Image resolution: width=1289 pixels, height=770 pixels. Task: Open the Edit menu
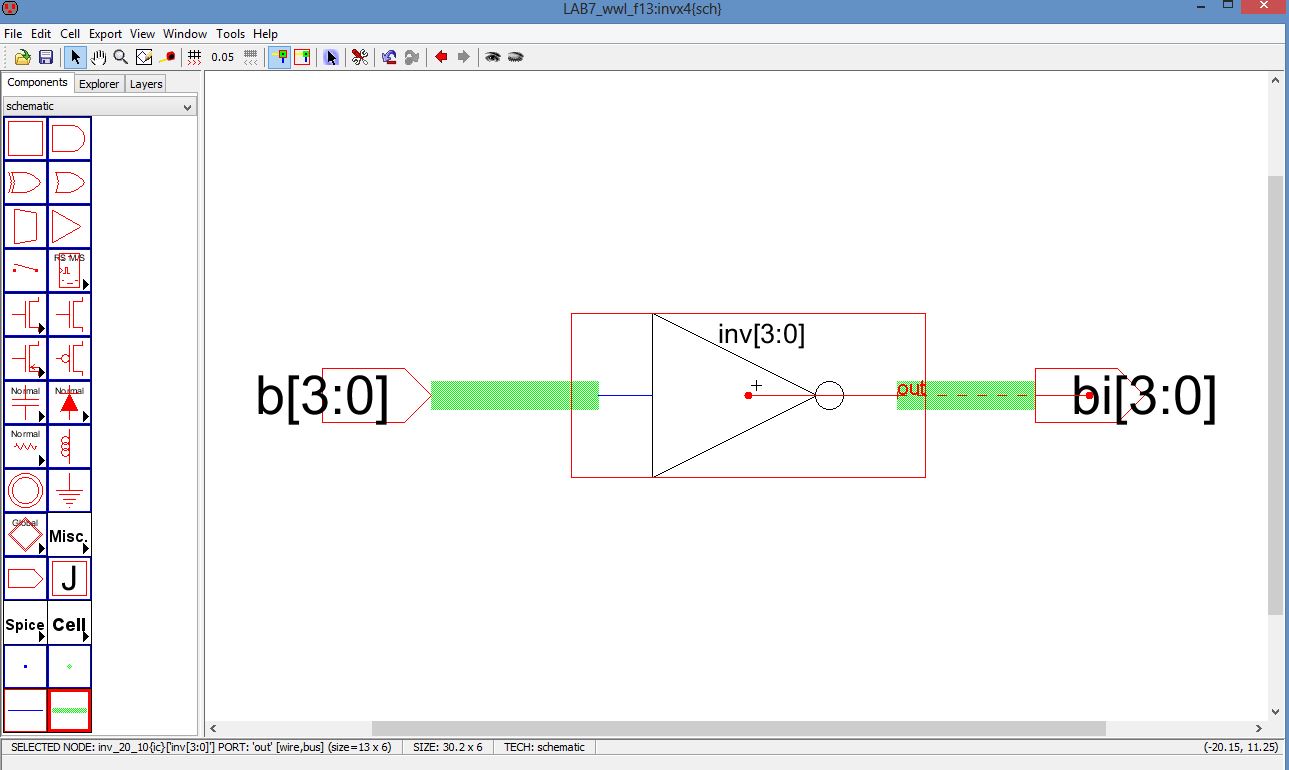click(41, 33)
